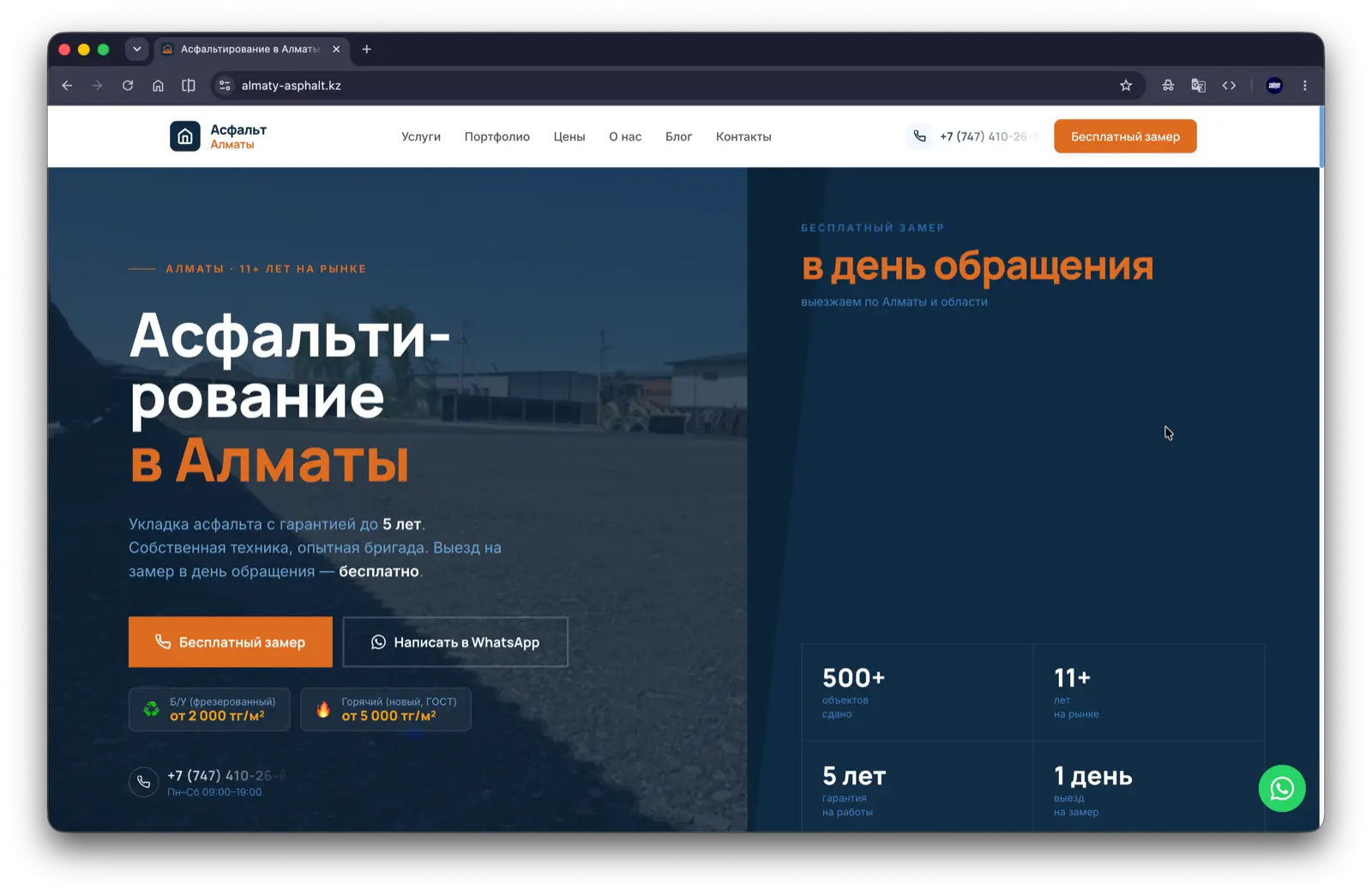Click the phone icon near Пн-Сб hours
Image resolution: width=1372 pixels, height=895 pixels.
143,782
